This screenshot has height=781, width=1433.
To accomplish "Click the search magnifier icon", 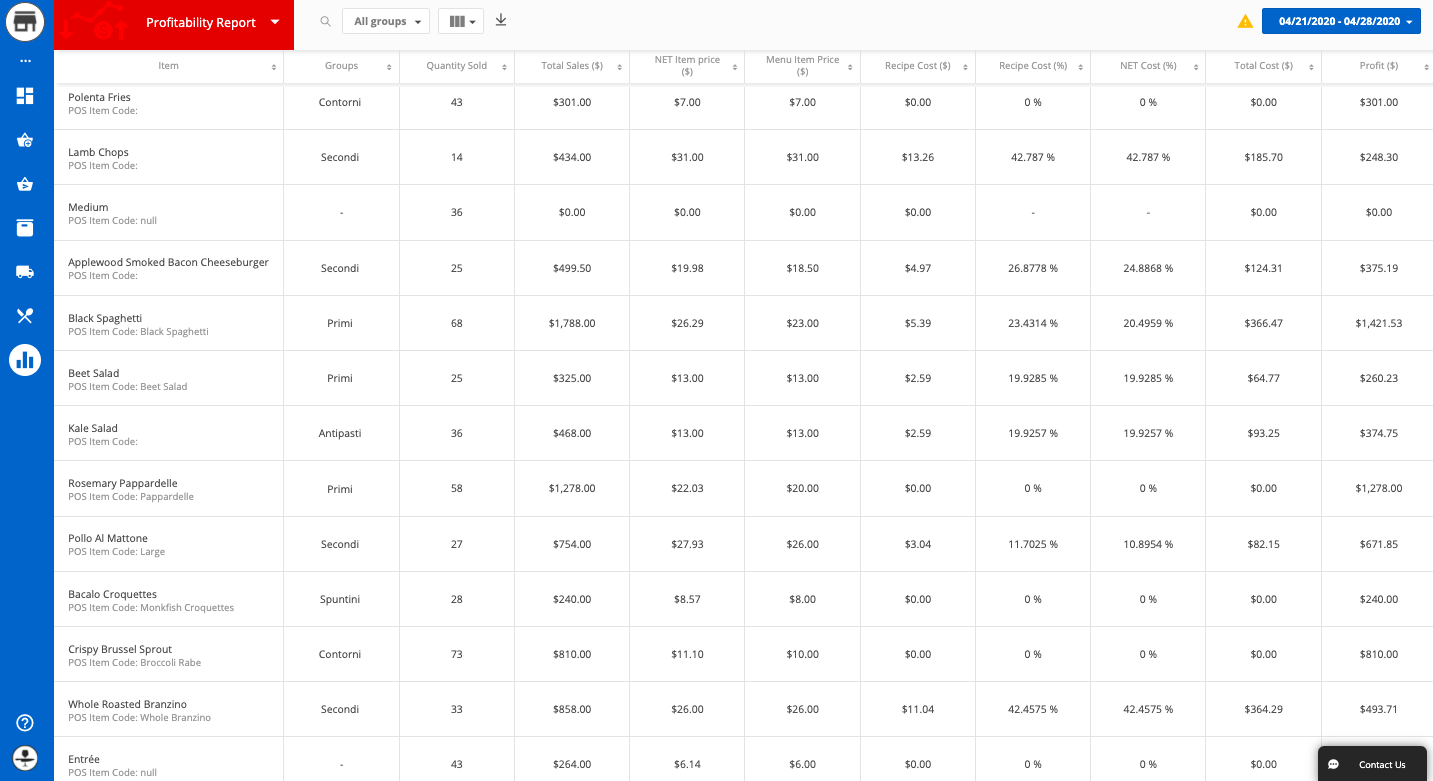I will (325, 21).
